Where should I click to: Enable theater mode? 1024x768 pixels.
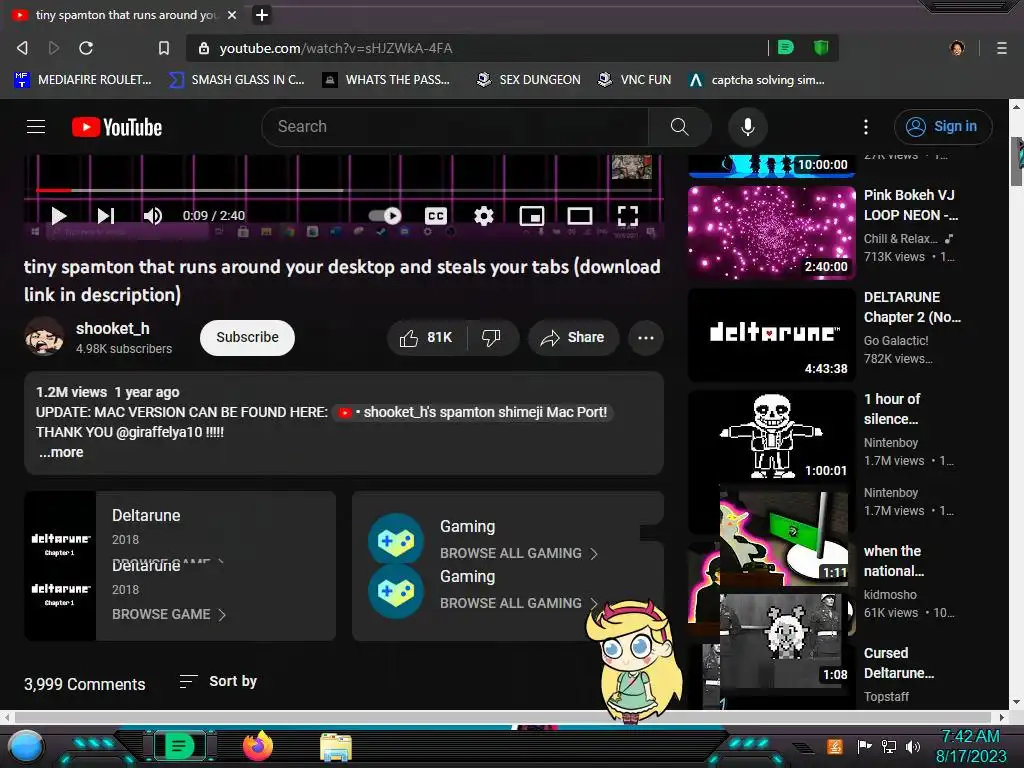(x=580, y=216)
